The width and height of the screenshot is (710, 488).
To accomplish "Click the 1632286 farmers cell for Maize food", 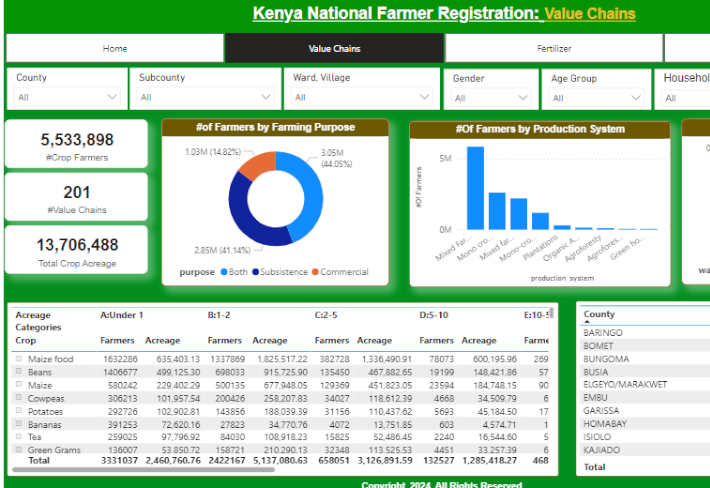I will [x=120, y=359].
